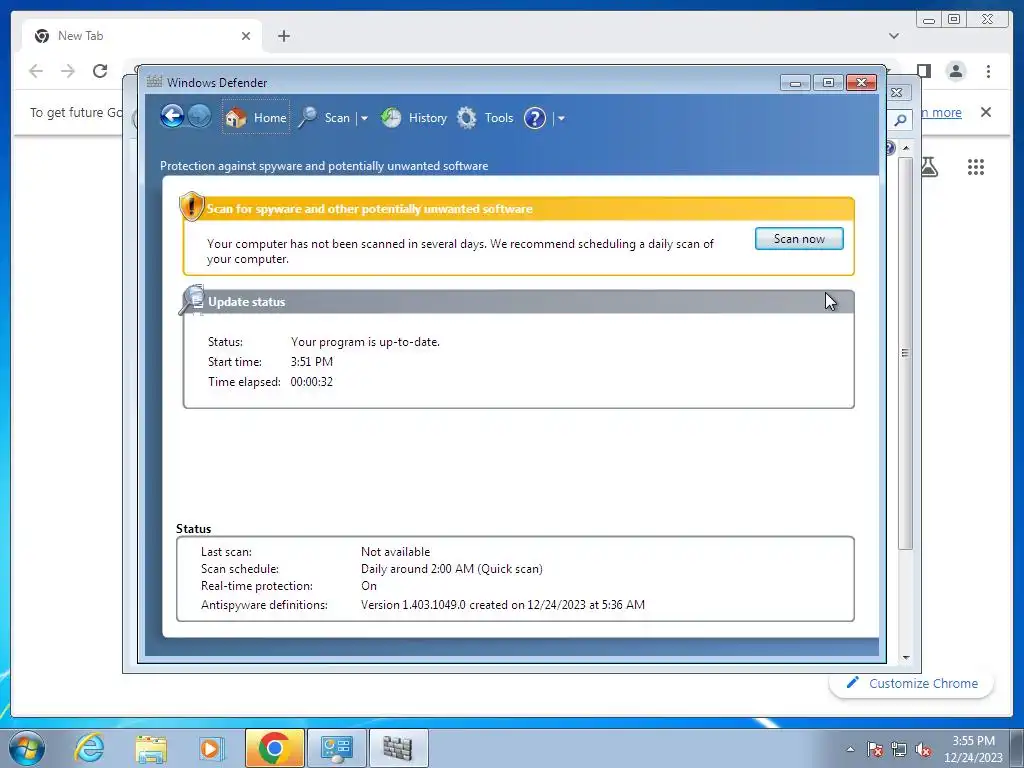The height and width of the screenshot is (768, 1024).
Task: Open a new Chrome tab with plus
Action: pyautogui.click(x=283, y=36)
